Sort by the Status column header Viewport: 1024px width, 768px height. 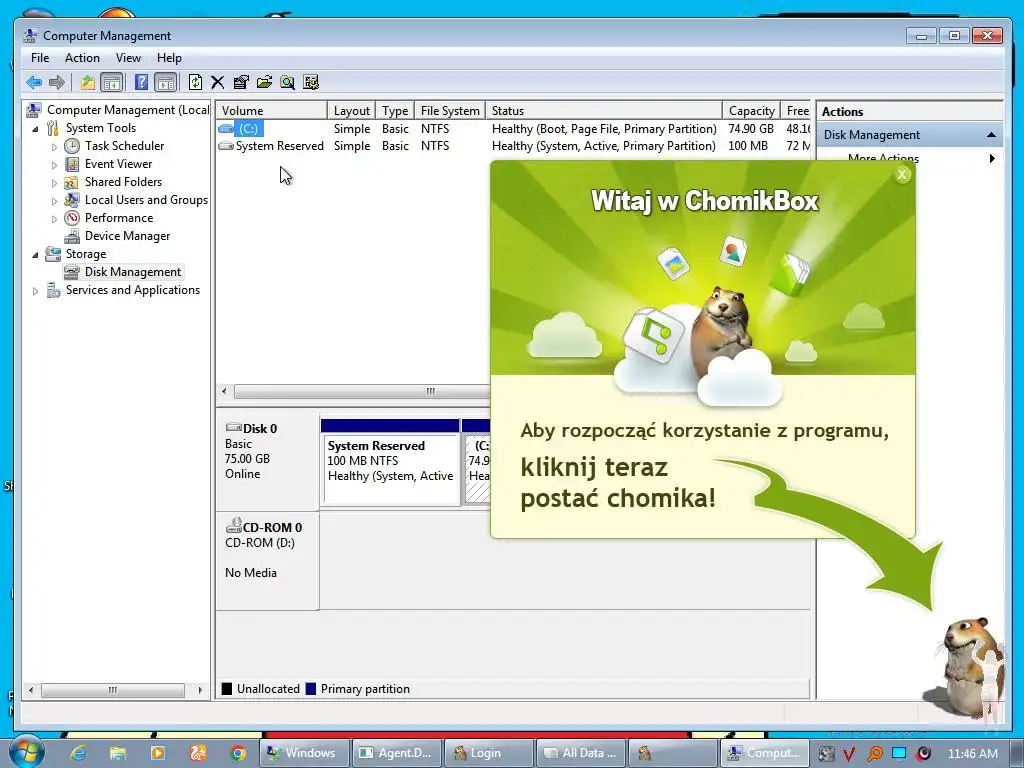[x=604, y=110]
